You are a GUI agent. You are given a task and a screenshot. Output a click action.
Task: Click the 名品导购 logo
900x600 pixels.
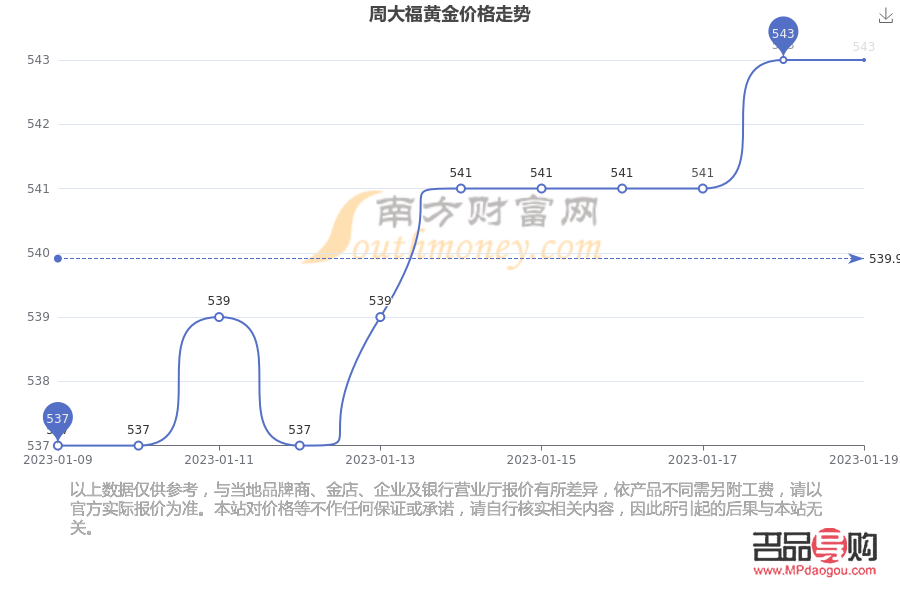[x=814, y=547]
